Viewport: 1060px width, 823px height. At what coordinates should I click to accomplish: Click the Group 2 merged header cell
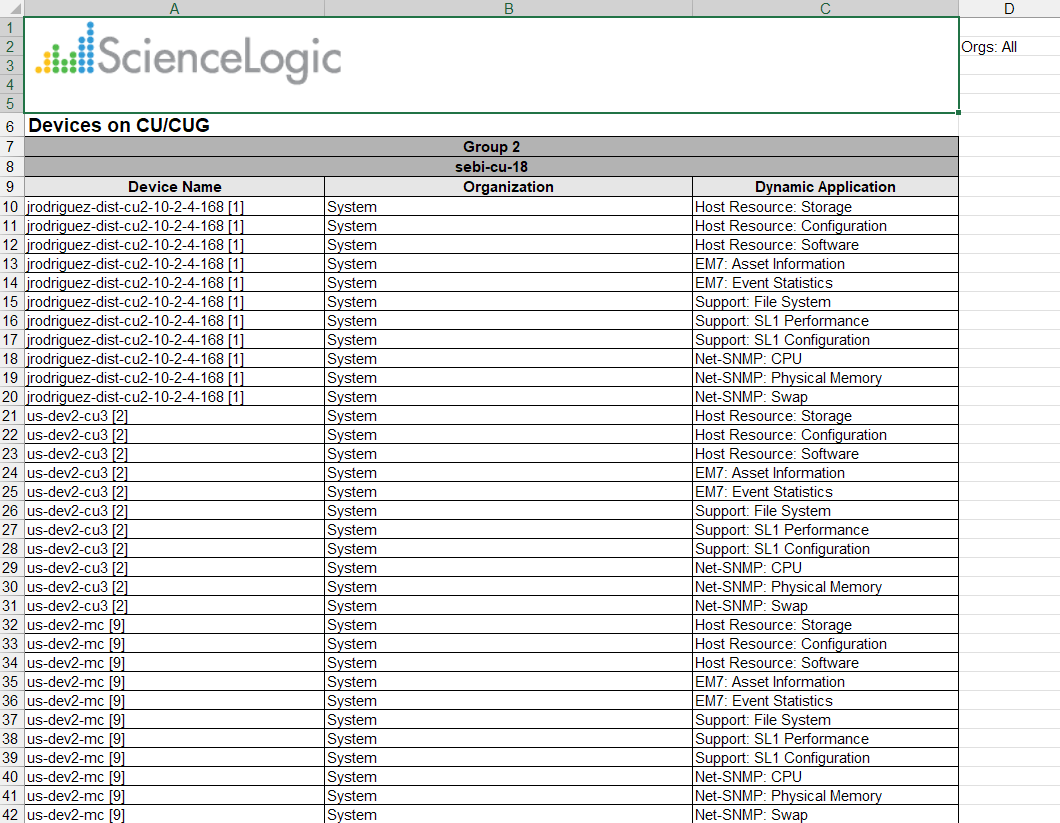(x=491, y=147)
